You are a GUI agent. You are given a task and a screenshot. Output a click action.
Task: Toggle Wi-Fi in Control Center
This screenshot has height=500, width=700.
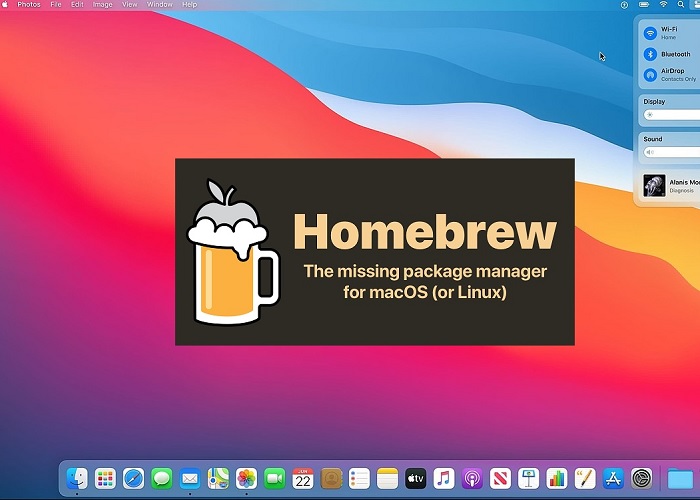click(650, 33)
